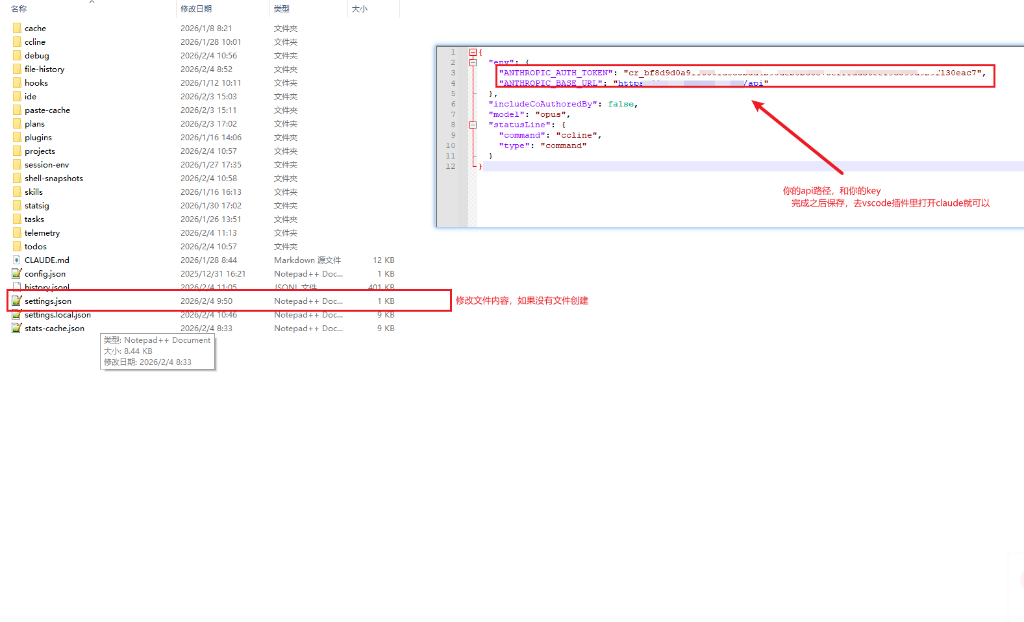This screenshot has width=1024, height=622.
Task: Sort files by the 修改日期 column header
Action: pyautogui.click(x=196, y=8)
